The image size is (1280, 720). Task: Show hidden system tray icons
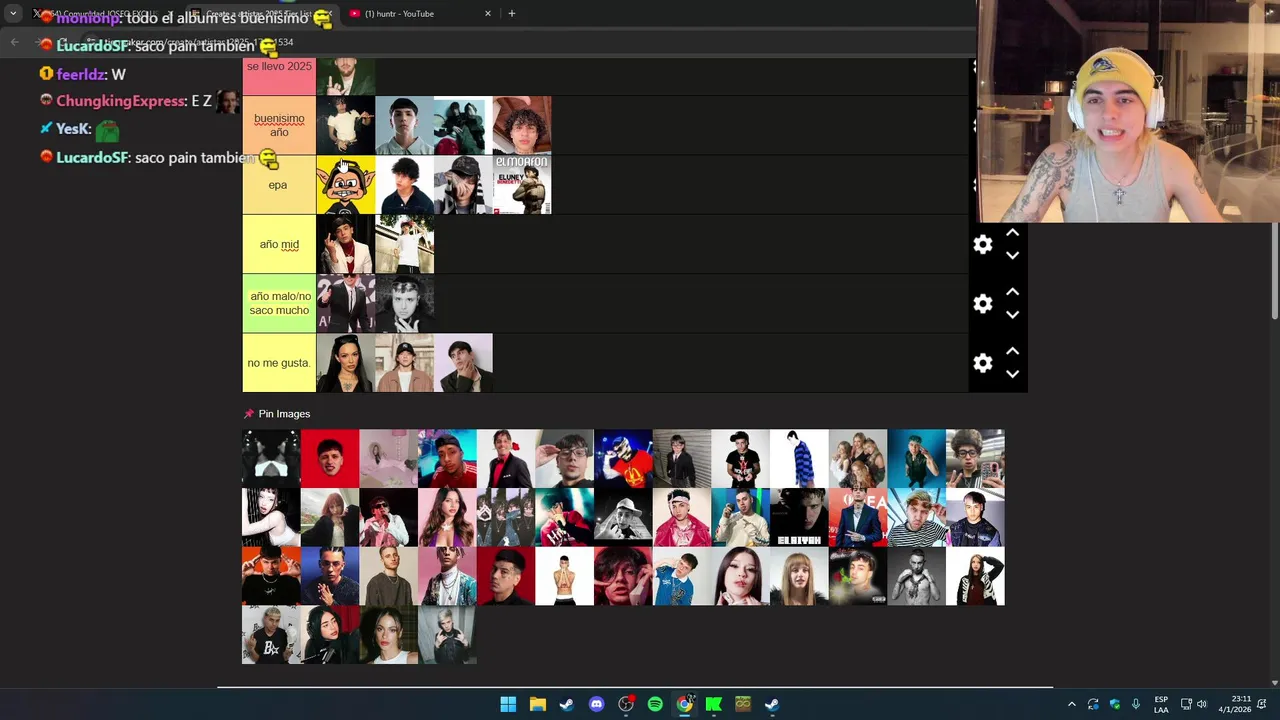(1072, 704)
